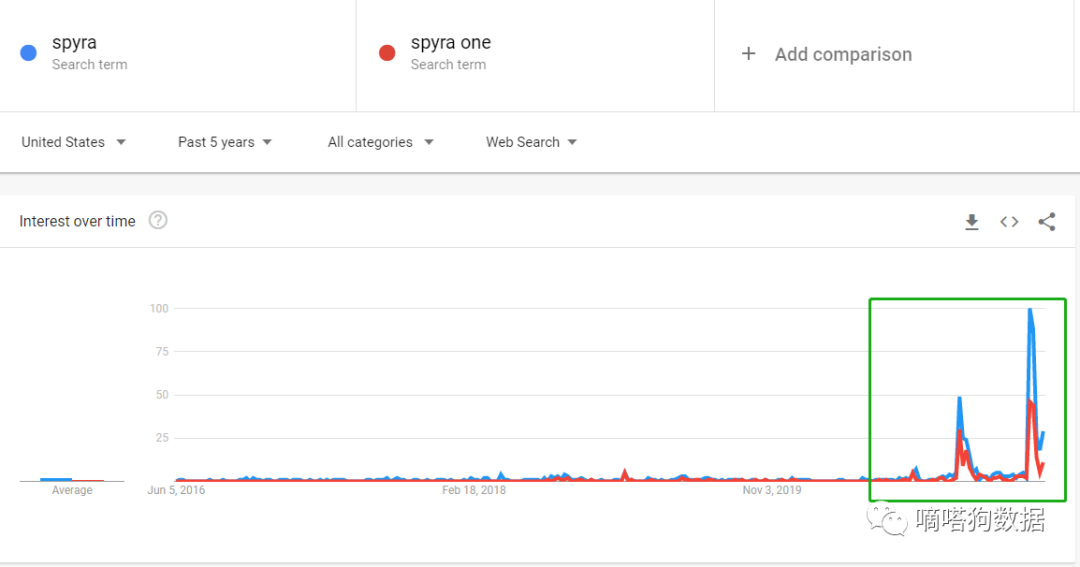Click the Interest over time heading
The image size is (1080, 567).
(77, 221)
